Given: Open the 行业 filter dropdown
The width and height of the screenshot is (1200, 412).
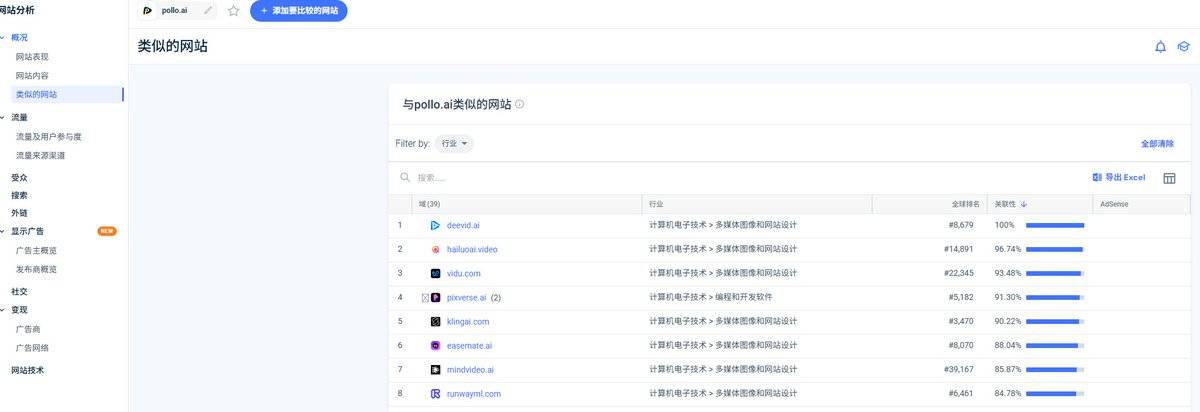Looking at the screenshot, I should click(x=455, y=144).
